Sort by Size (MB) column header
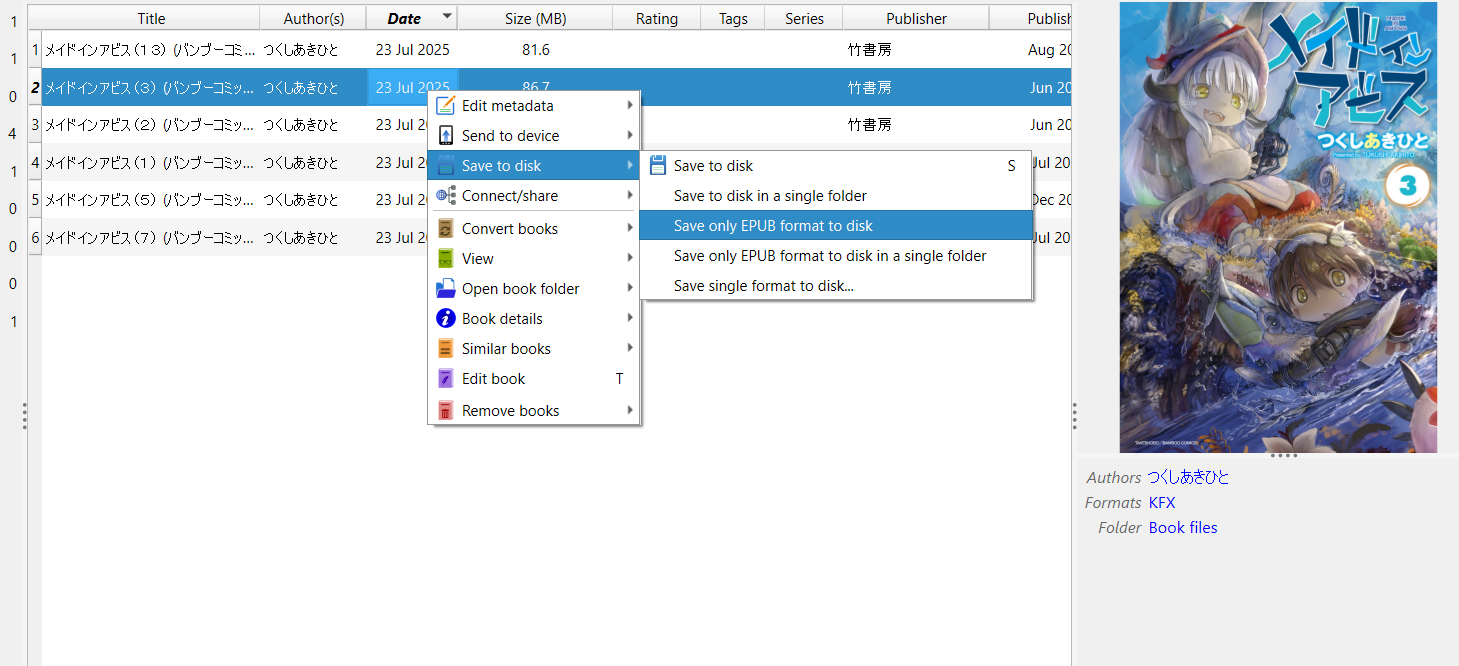This screenshot has width=1459, height=666. point(535,18)
